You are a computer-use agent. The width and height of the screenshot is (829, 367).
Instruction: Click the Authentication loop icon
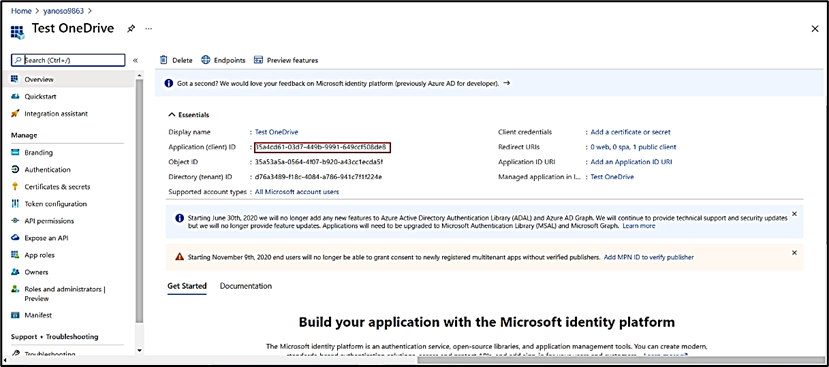tap(15, 169)
